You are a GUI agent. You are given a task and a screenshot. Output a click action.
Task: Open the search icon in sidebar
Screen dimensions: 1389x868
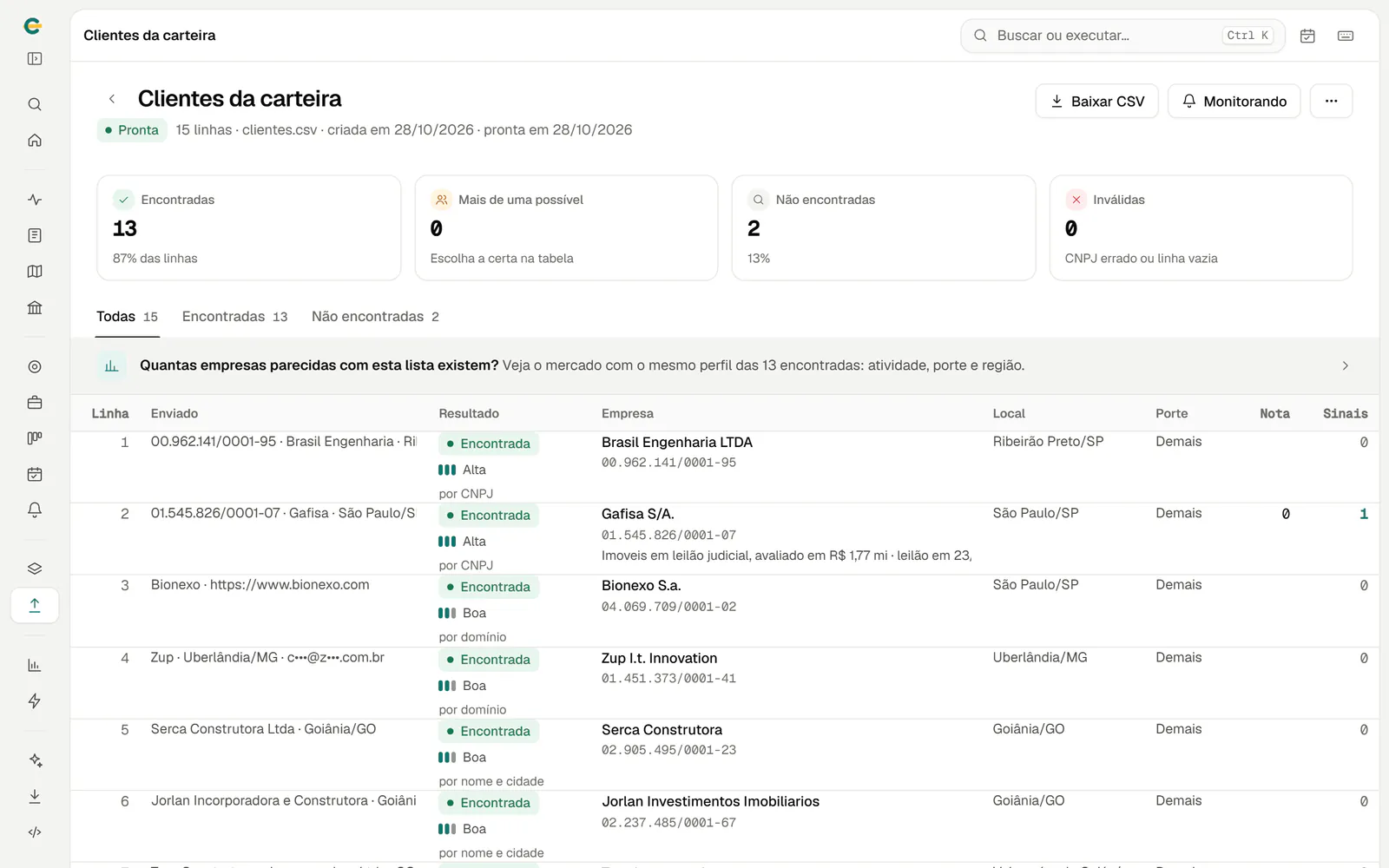click(x=35, y=104)
